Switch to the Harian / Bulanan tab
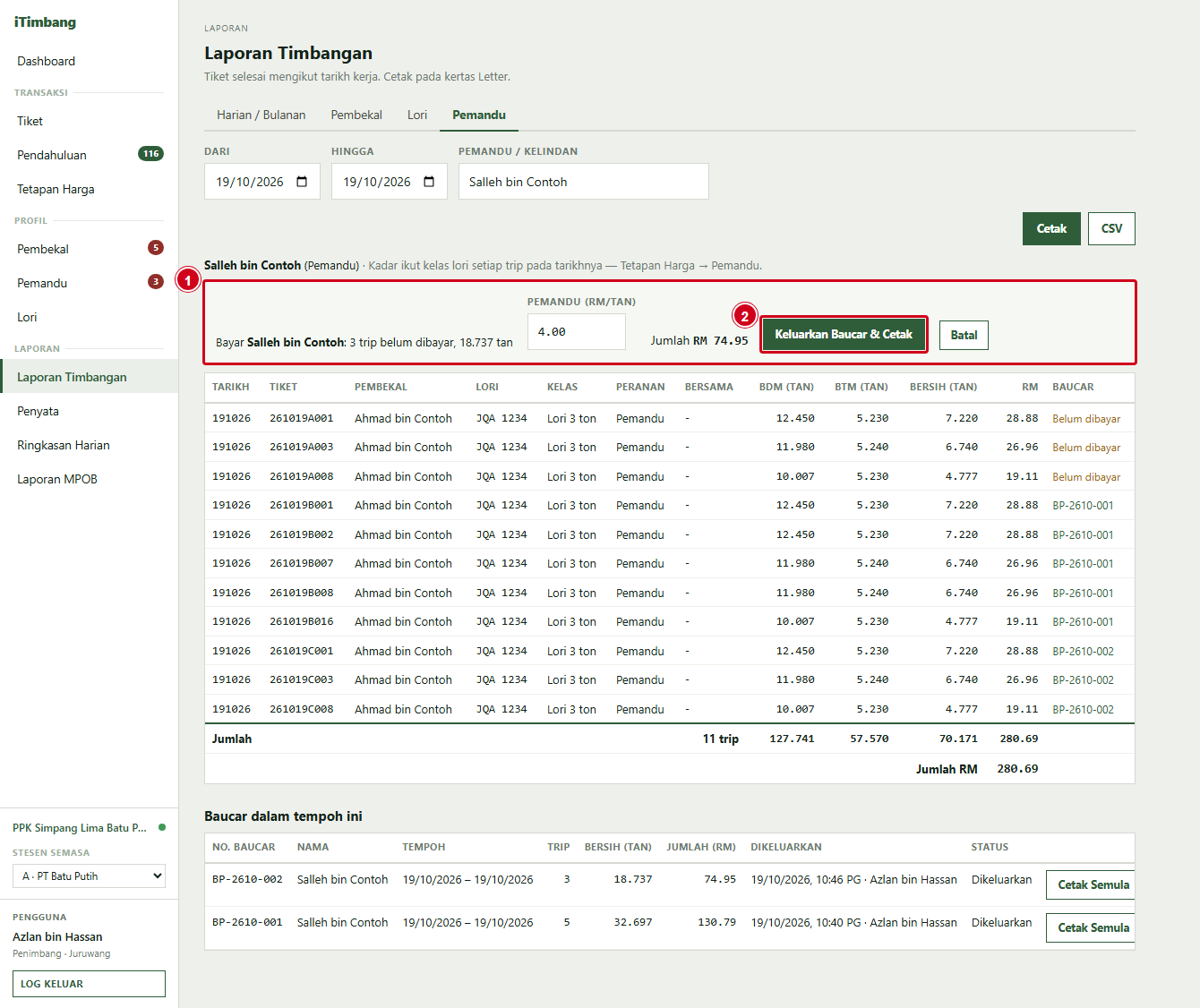Viewport: 1200px width, 1008px height. 261,115
